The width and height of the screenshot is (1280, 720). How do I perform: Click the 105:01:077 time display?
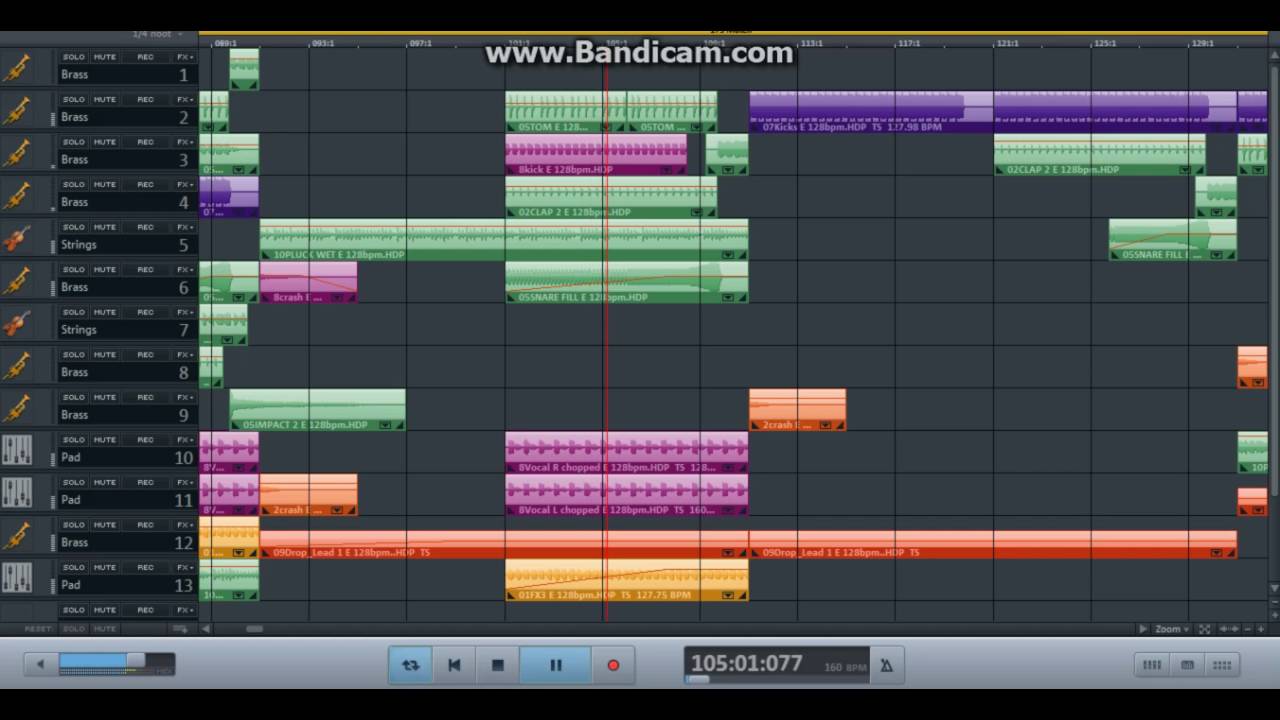[x=747, y=663]
